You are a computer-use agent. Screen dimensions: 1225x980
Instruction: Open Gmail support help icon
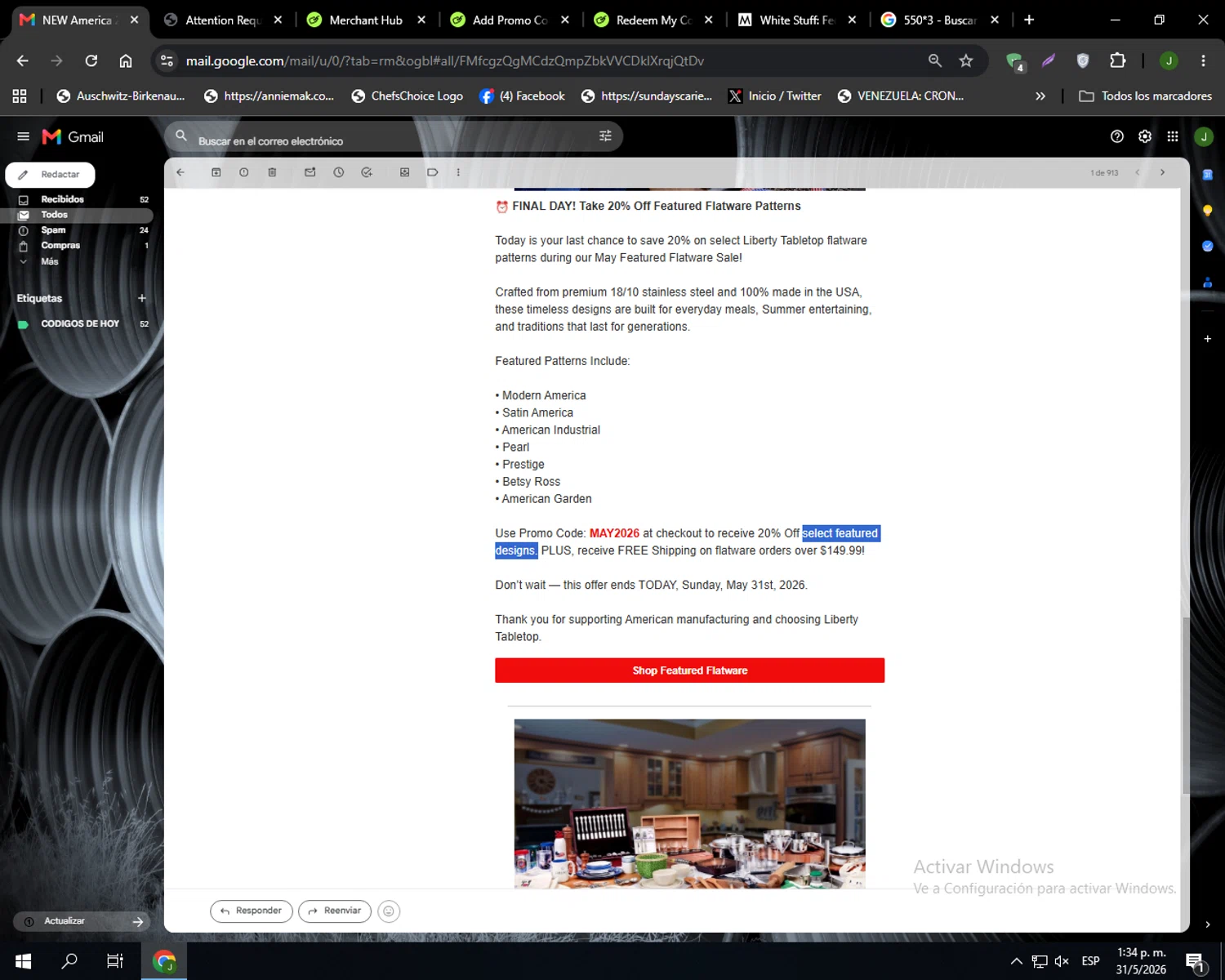point(1117,136)
